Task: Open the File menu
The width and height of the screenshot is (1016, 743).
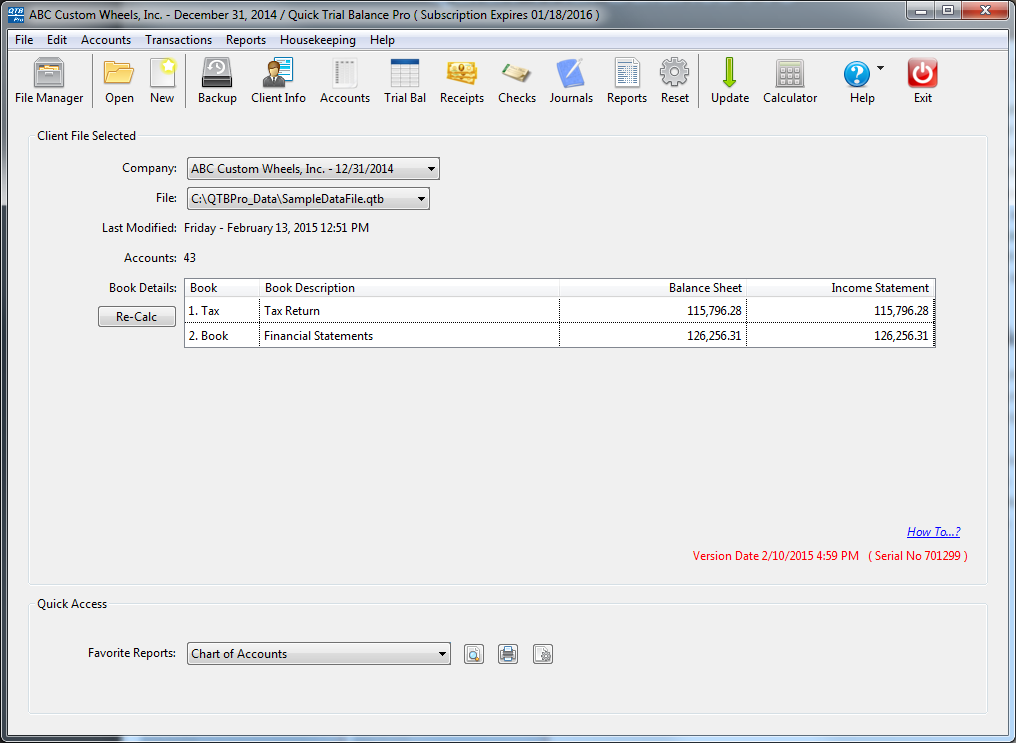Action: click(24, 40)
